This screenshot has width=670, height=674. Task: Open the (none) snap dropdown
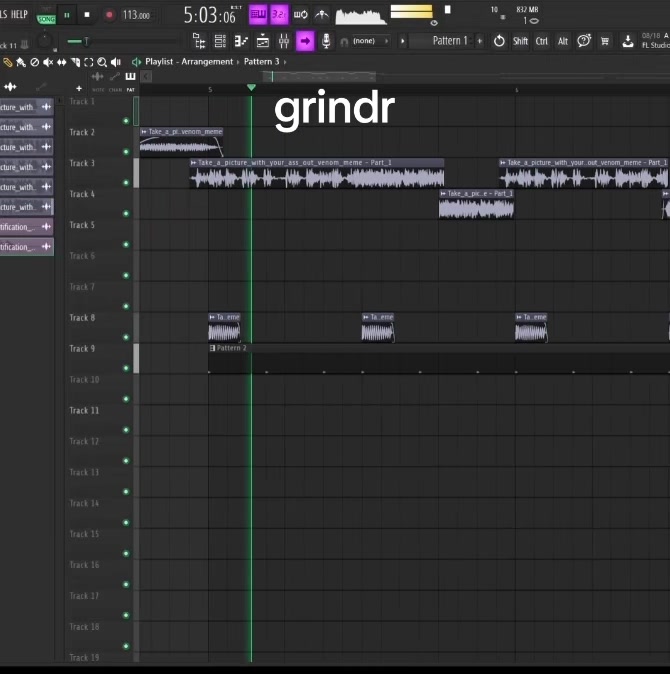(370, 41)
